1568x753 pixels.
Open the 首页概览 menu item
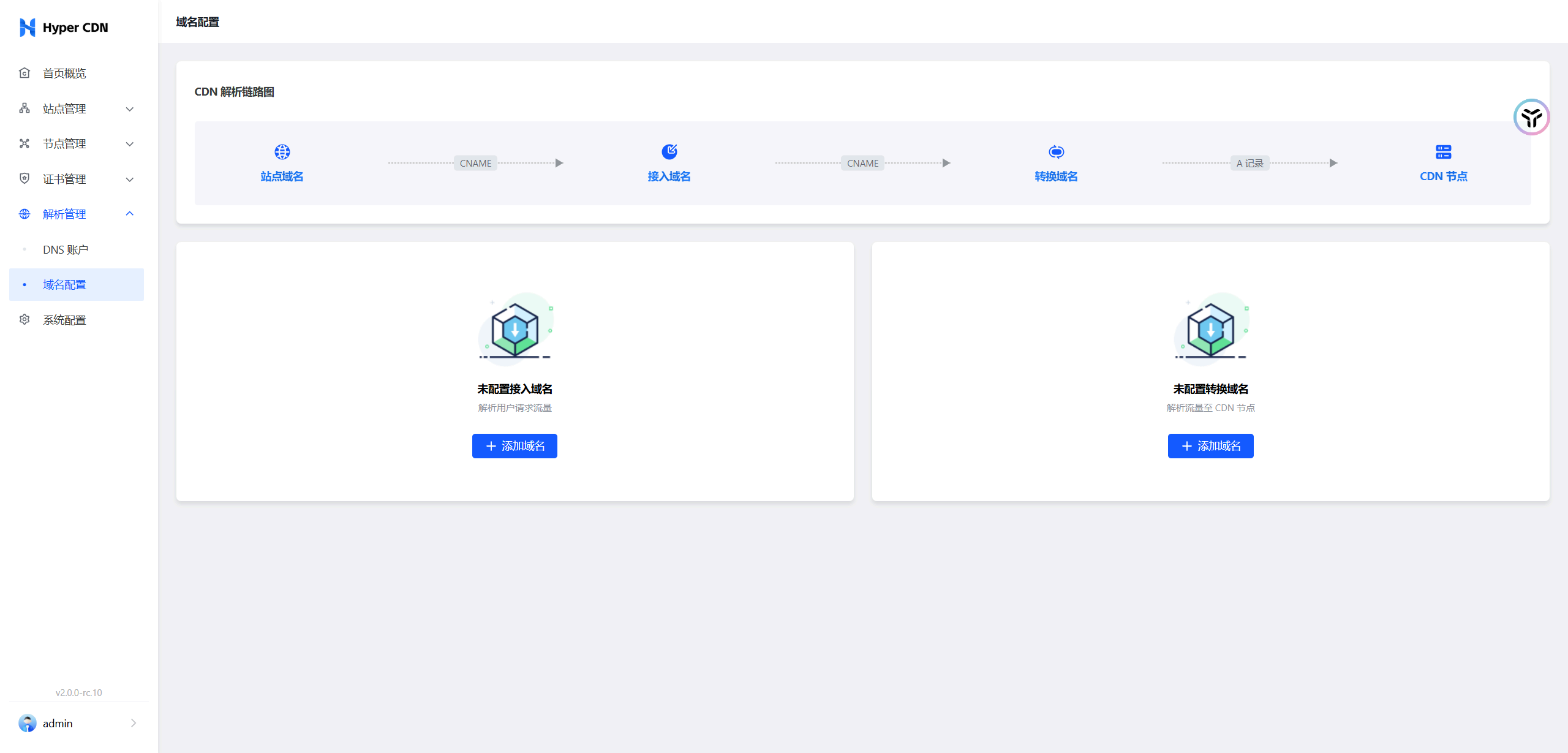(x=64, y=74)
